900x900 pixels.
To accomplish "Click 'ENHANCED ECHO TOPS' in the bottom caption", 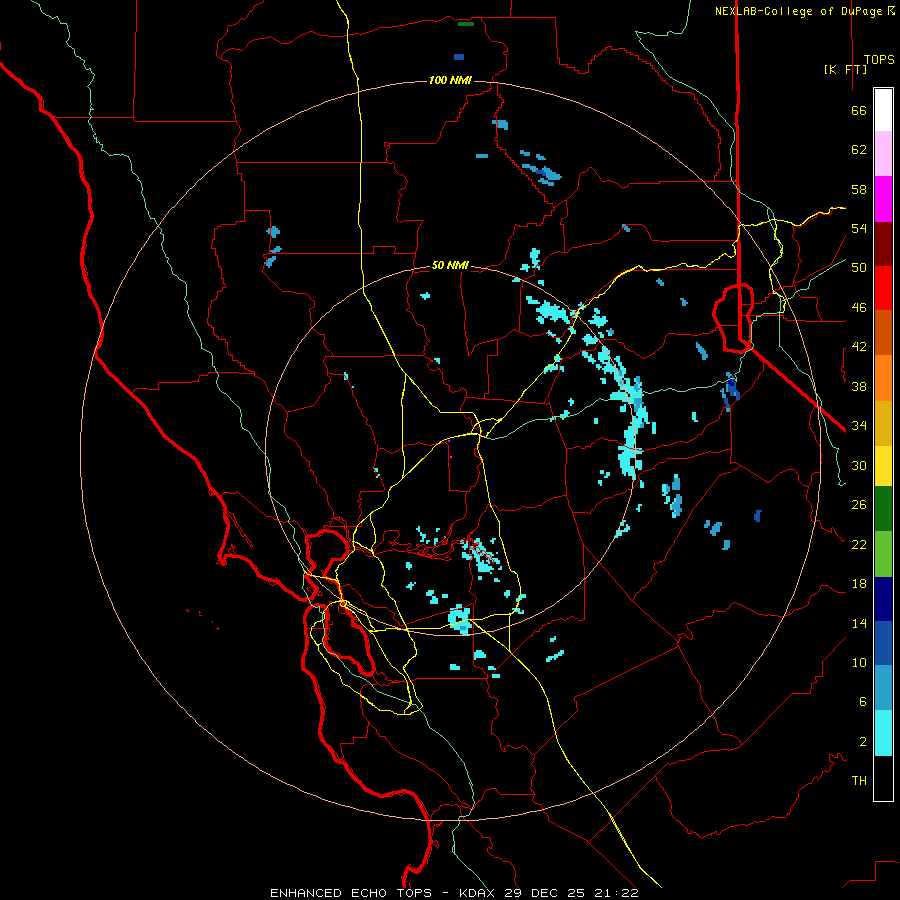I will click(x=351, y=893).
